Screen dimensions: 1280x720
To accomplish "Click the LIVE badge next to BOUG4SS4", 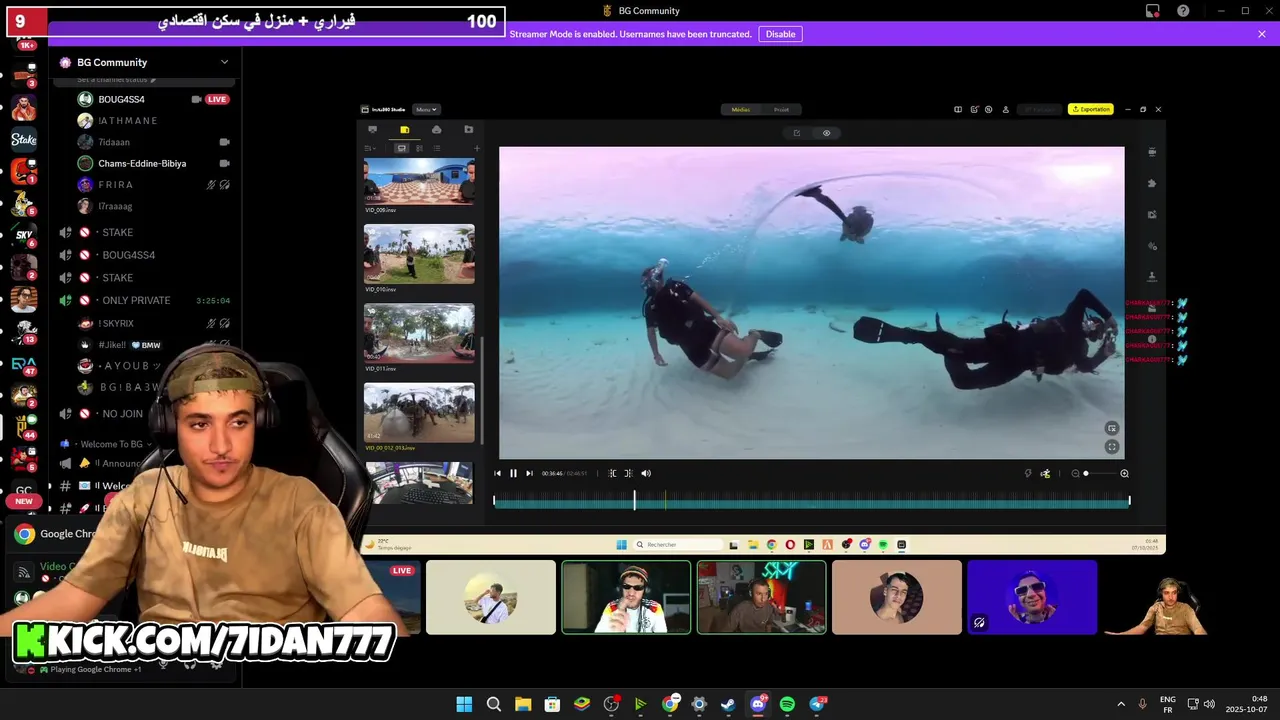I will coord(217,99).
